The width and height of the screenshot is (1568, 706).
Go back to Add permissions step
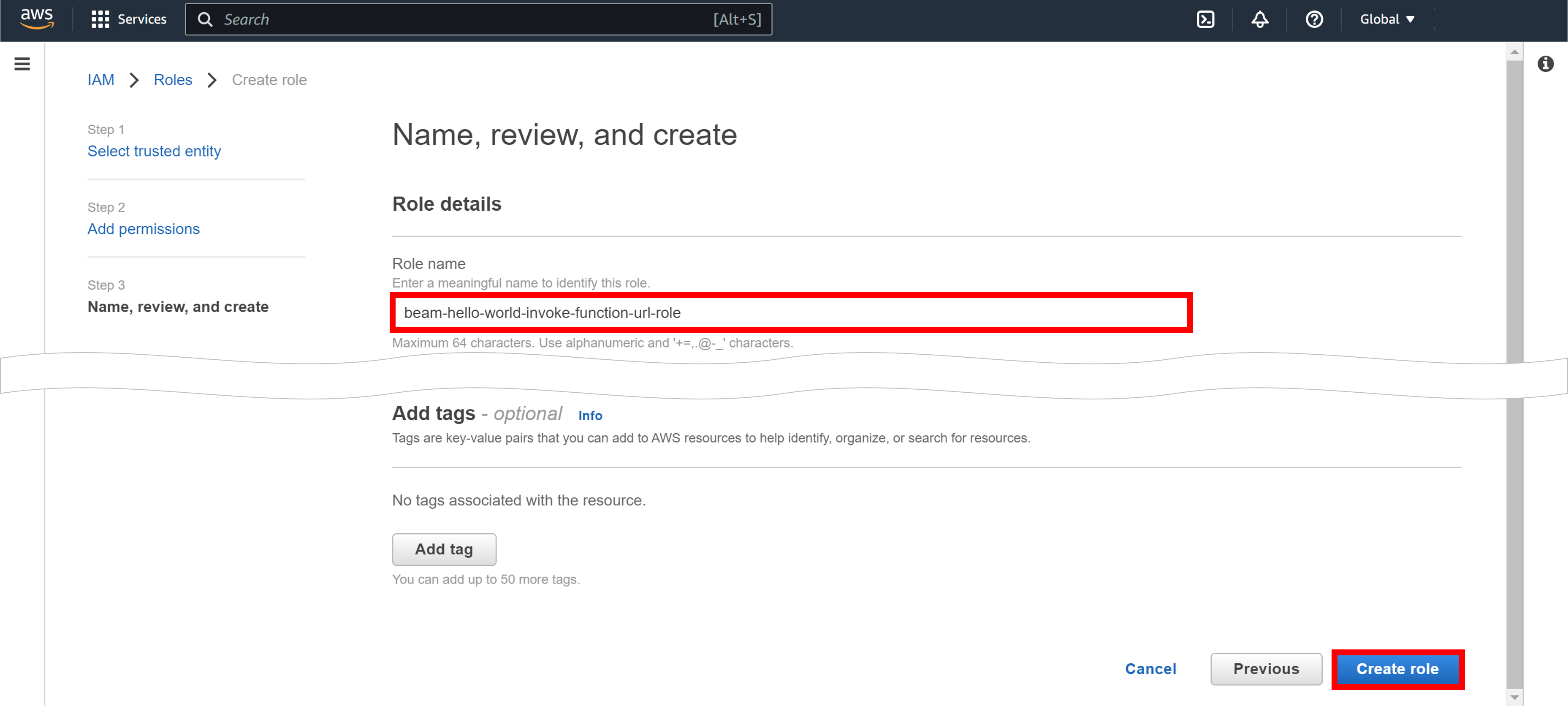point(143,229)
